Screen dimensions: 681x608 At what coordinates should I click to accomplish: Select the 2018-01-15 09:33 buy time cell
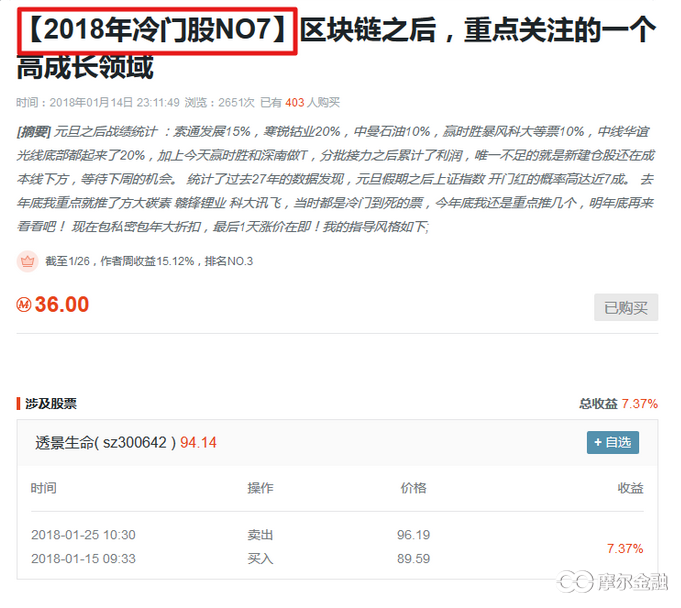[83, 558]
